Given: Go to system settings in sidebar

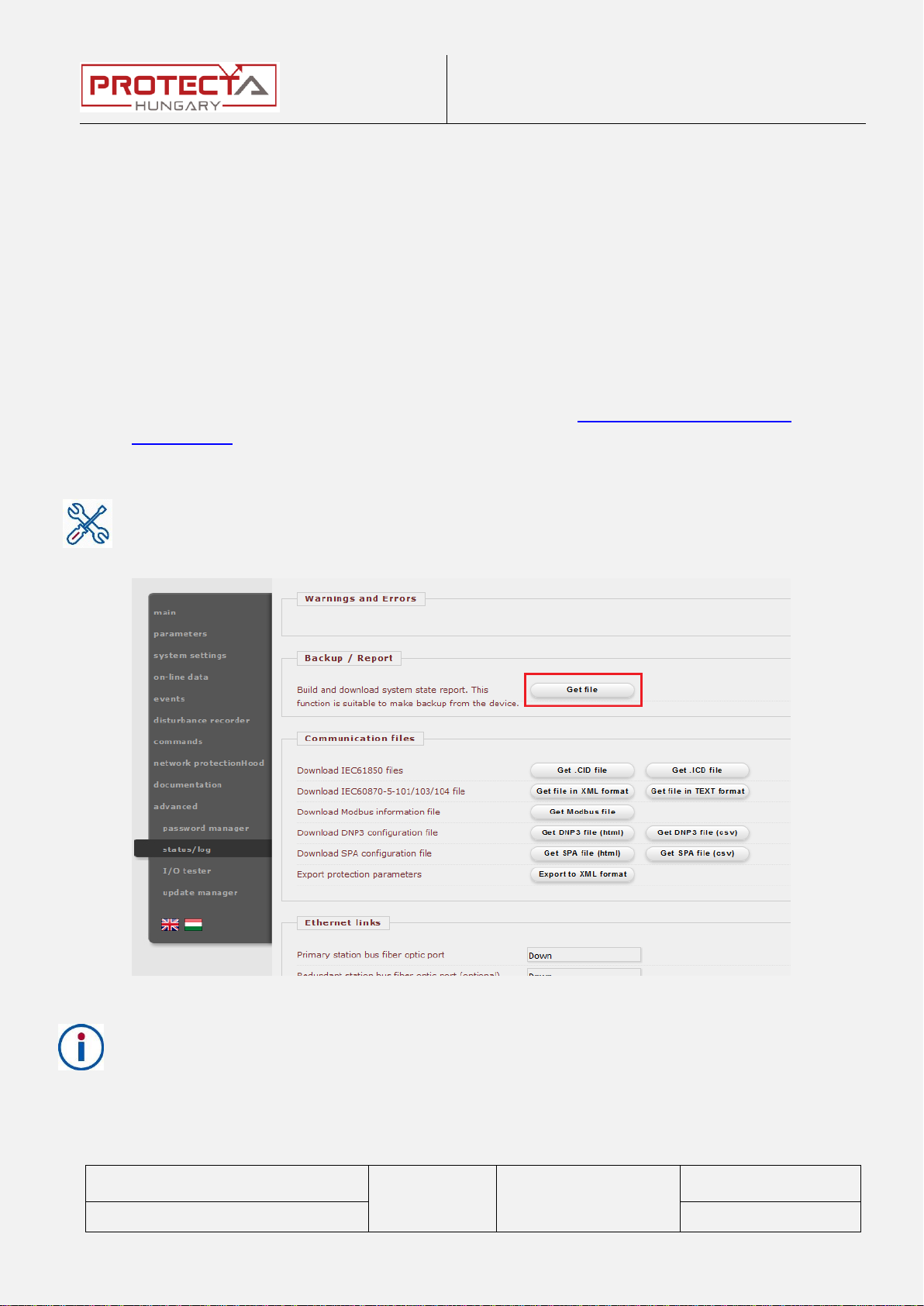Looking at the screenshot, I should [190, 656].
